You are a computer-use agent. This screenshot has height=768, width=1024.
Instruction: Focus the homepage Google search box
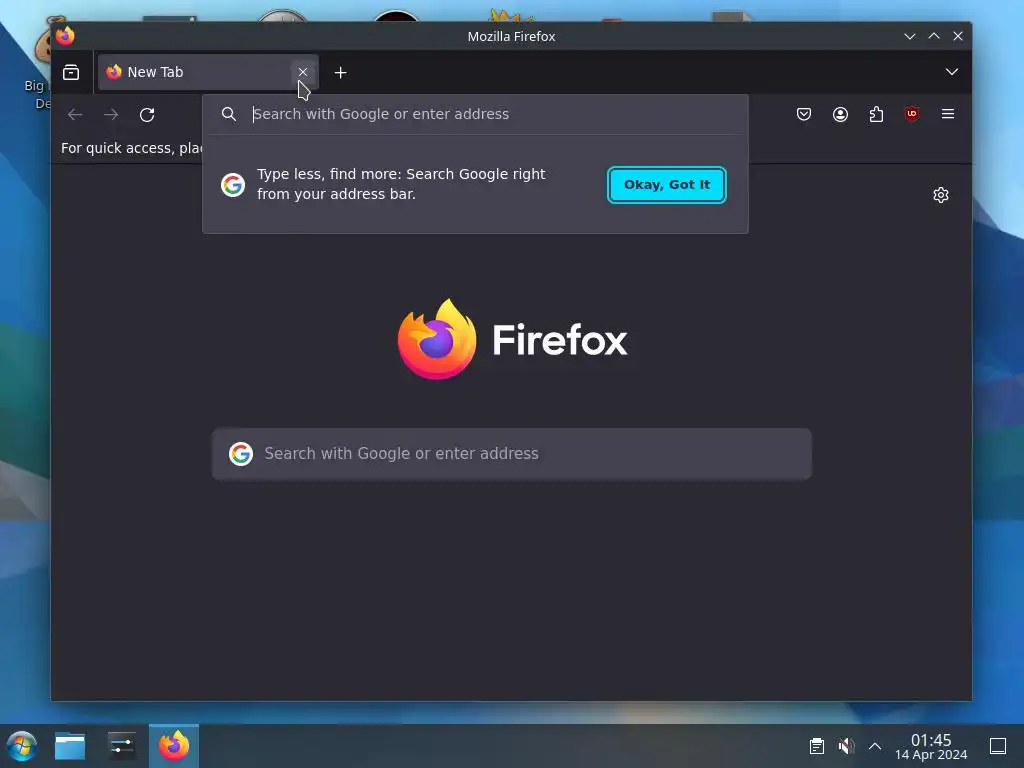pyautogui.click(x=512, y=454)
